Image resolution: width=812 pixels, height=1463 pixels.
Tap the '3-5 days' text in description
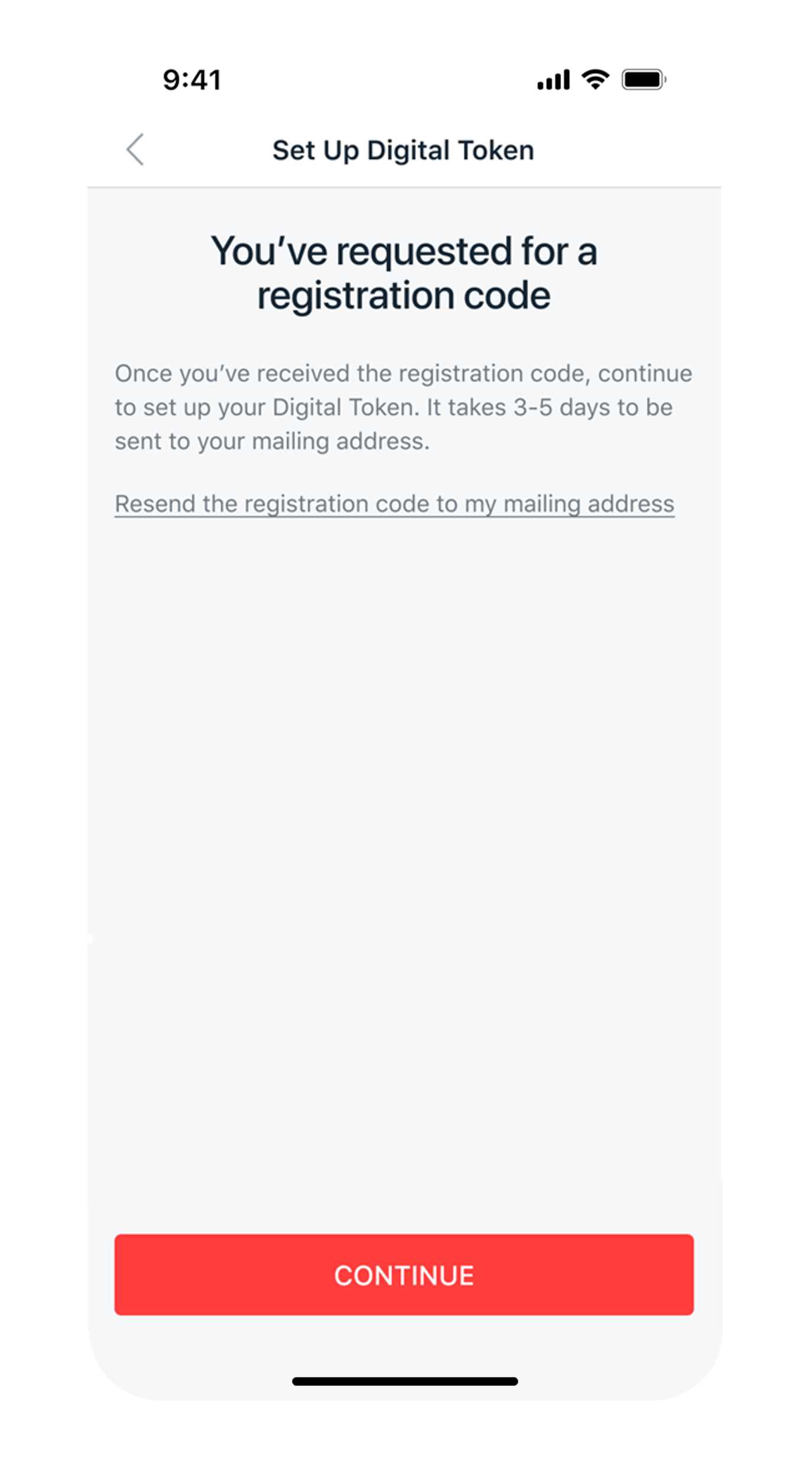[562, 407]
